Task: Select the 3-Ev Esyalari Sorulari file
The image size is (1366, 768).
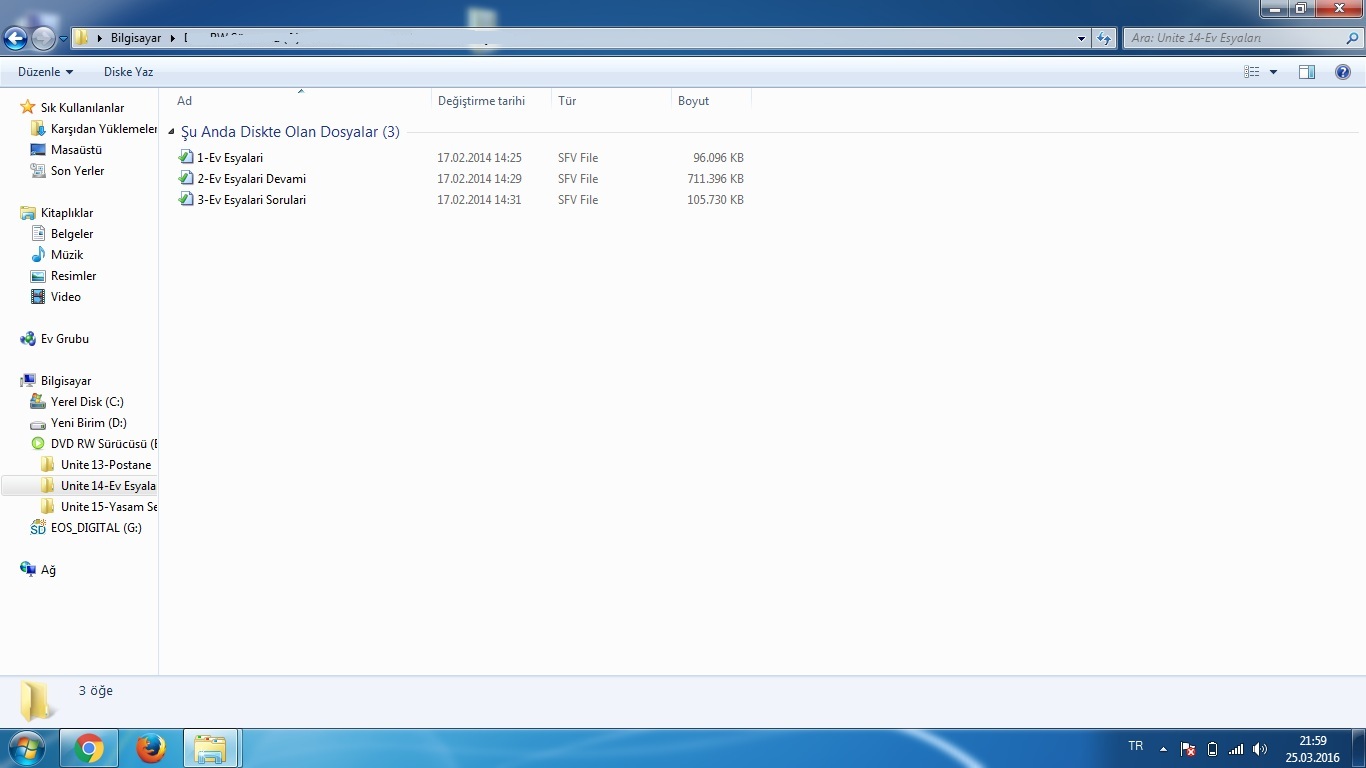Action: pyautogui.click(x=251, y=200)
